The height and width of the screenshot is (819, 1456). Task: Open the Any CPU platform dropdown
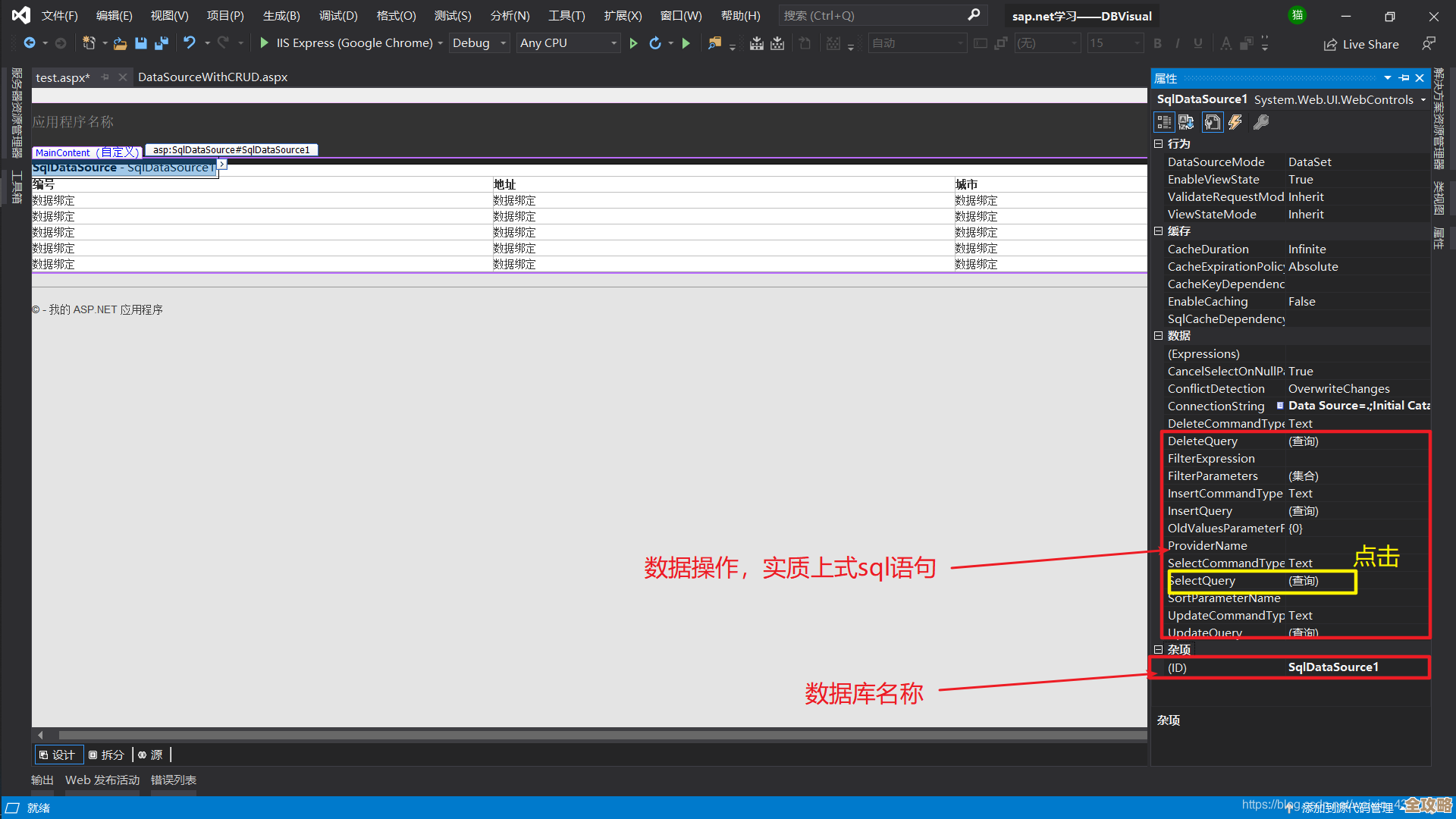tap(568, 43)
